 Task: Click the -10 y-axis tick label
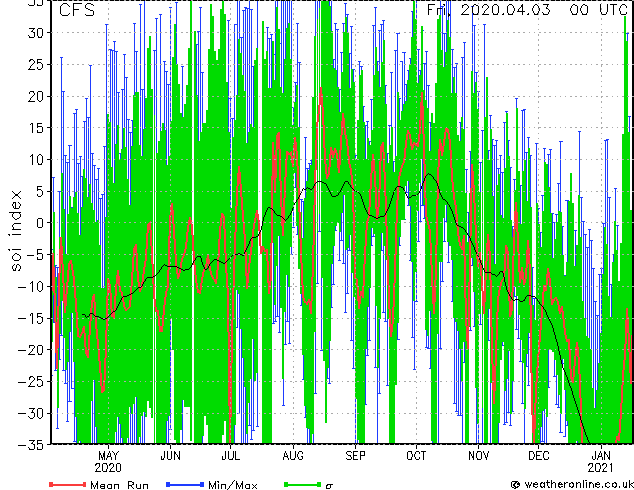click(32, 286)
